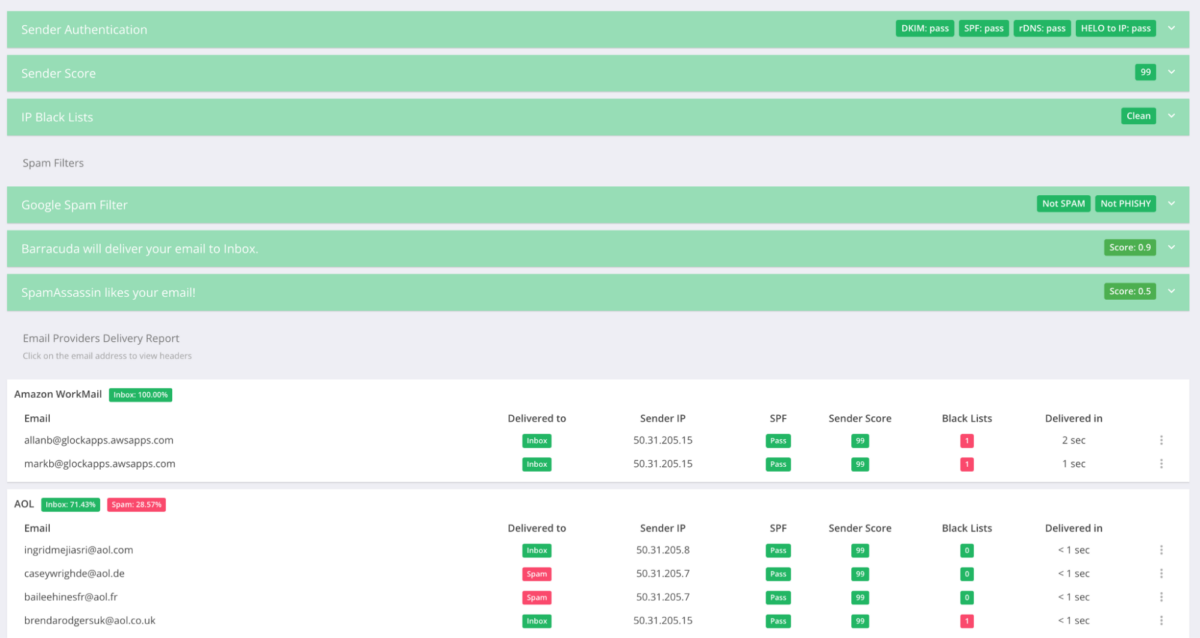Click the Not PHISHY badge

(x=1126, y=204)
